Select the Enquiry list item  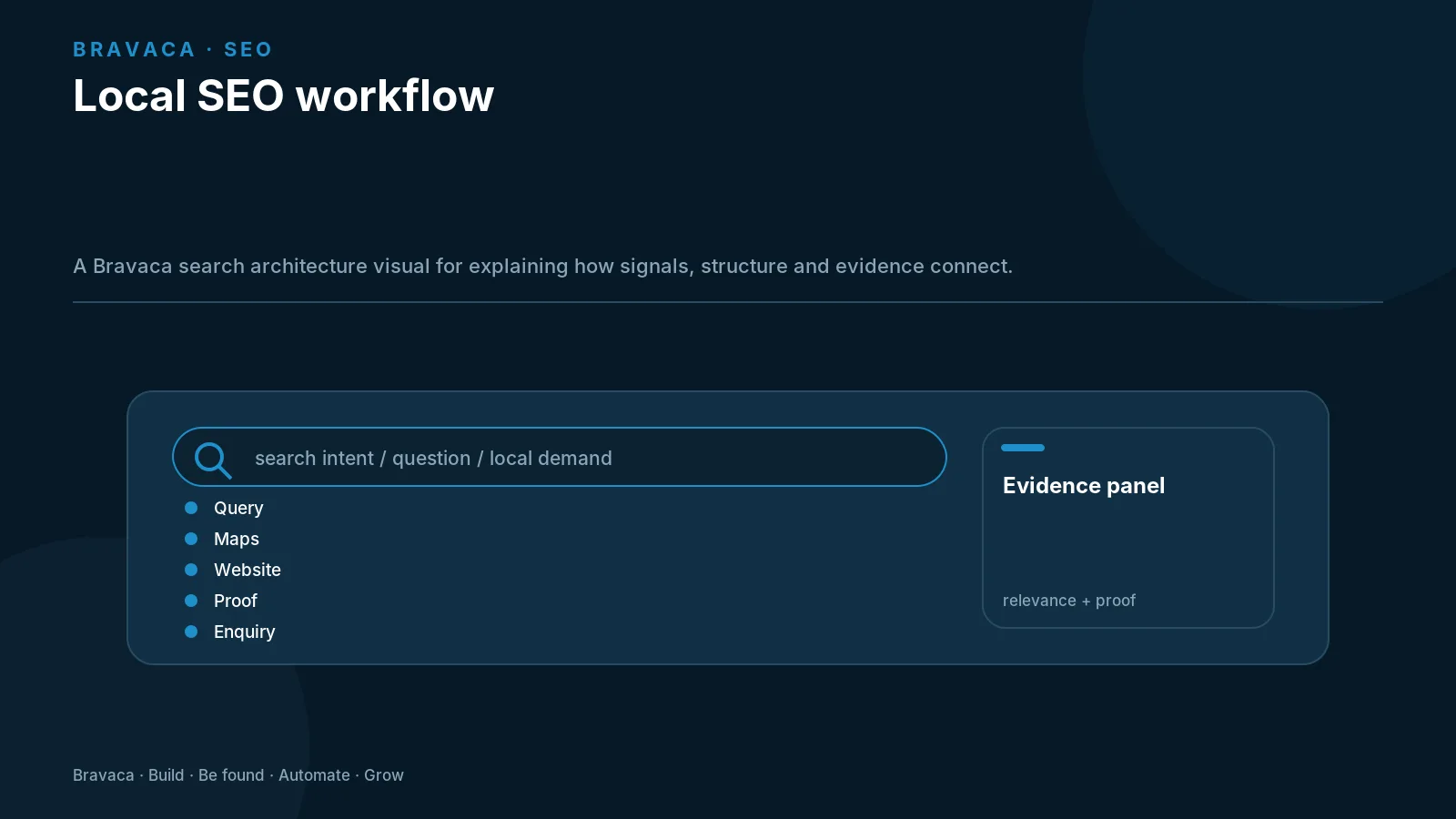point(245,632)
